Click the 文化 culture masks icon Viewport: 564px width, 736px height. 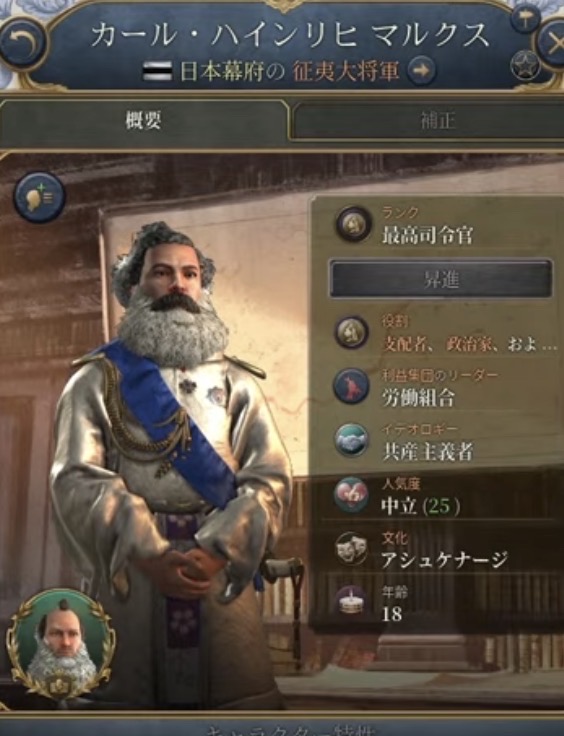pos(352,548)
